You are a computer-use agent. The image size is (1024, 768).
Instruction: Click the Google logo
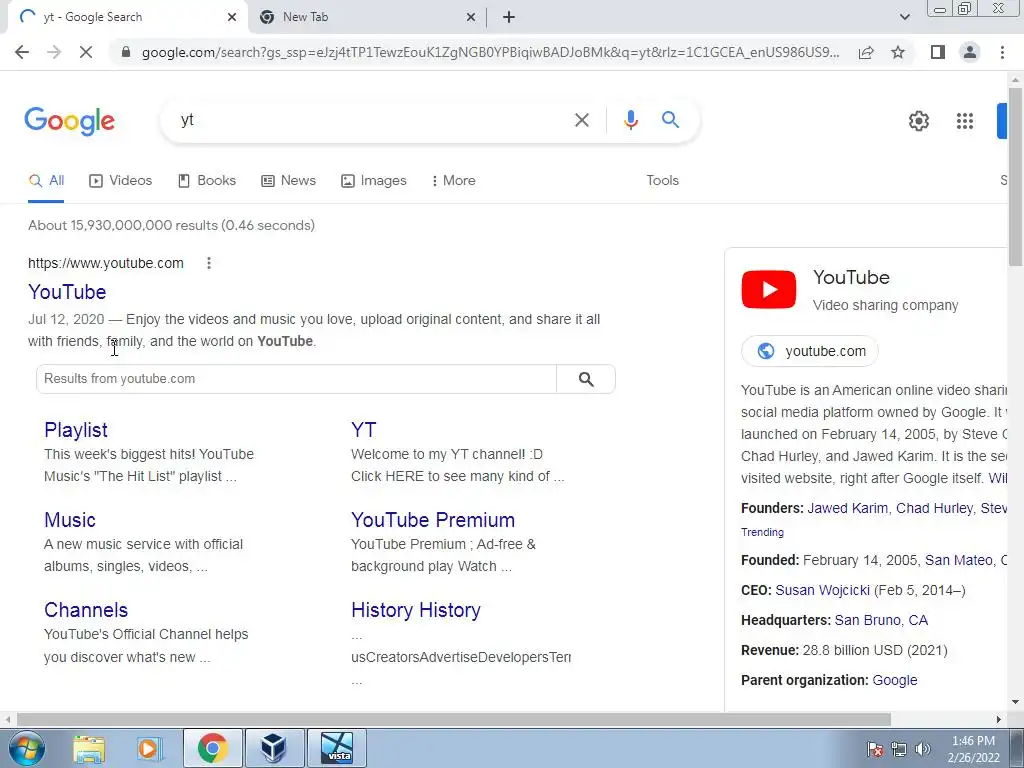coord(70,121)
